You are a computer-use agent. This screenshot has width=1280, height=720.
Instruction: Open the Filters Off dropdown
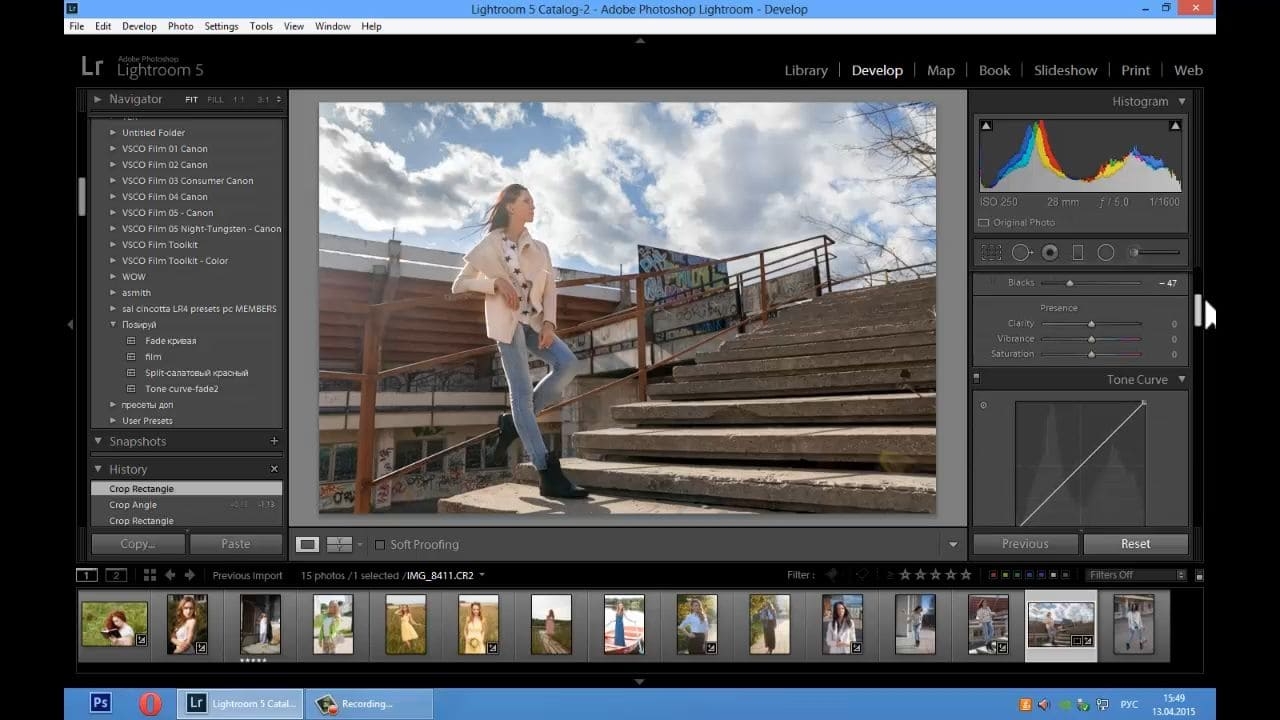click(x=1136, y=575)
